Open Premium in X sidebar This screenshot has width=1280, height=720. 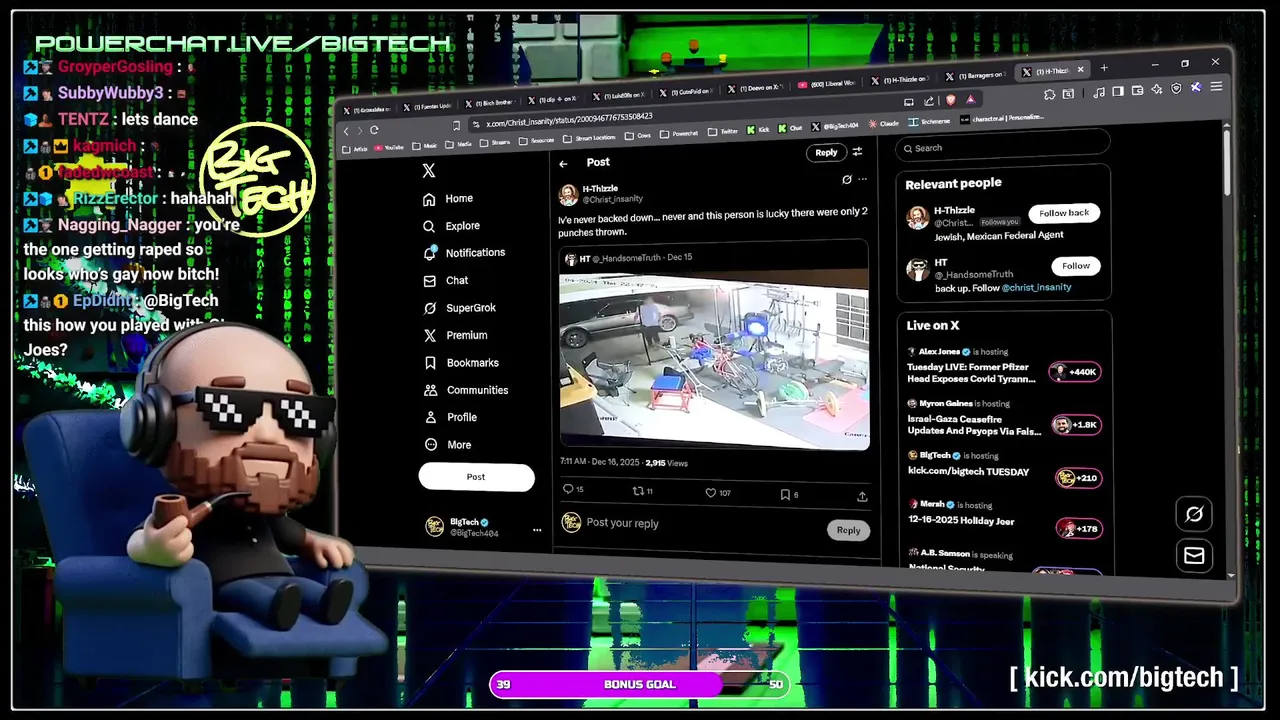pyautogui.click(x=456, y=336)
